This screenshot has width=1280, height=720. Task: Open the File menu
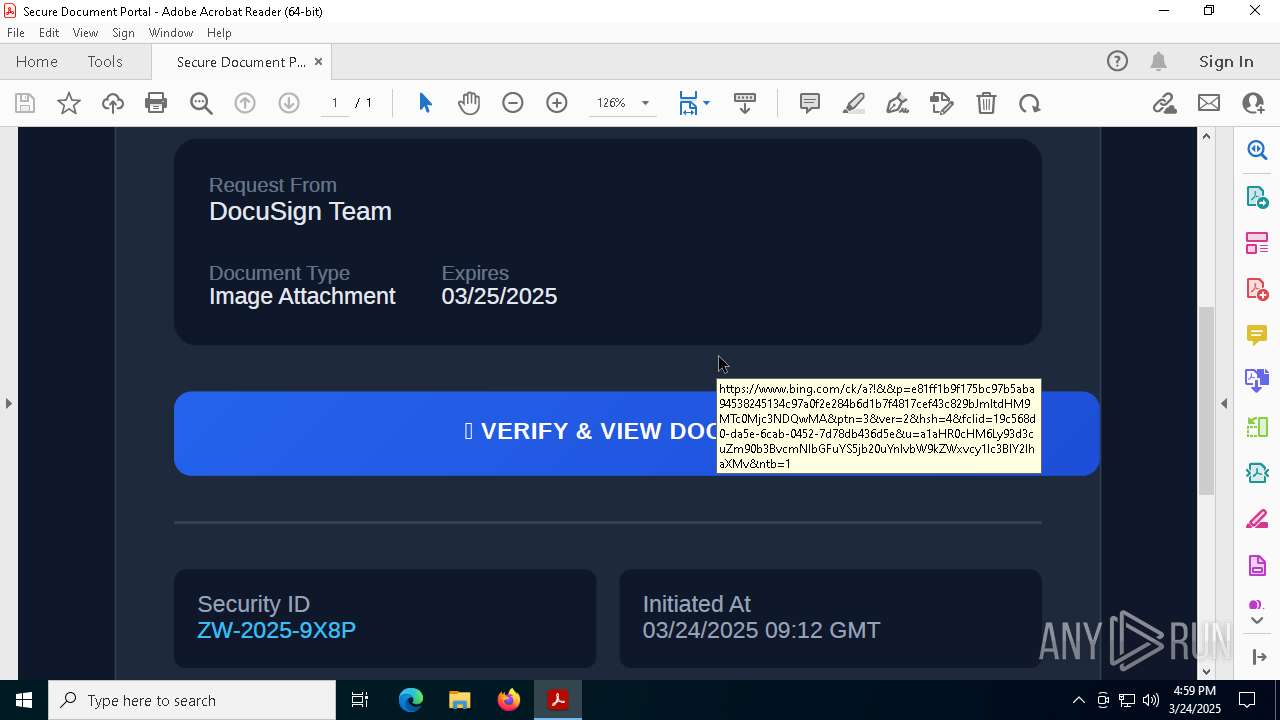(x=16, y=33)
